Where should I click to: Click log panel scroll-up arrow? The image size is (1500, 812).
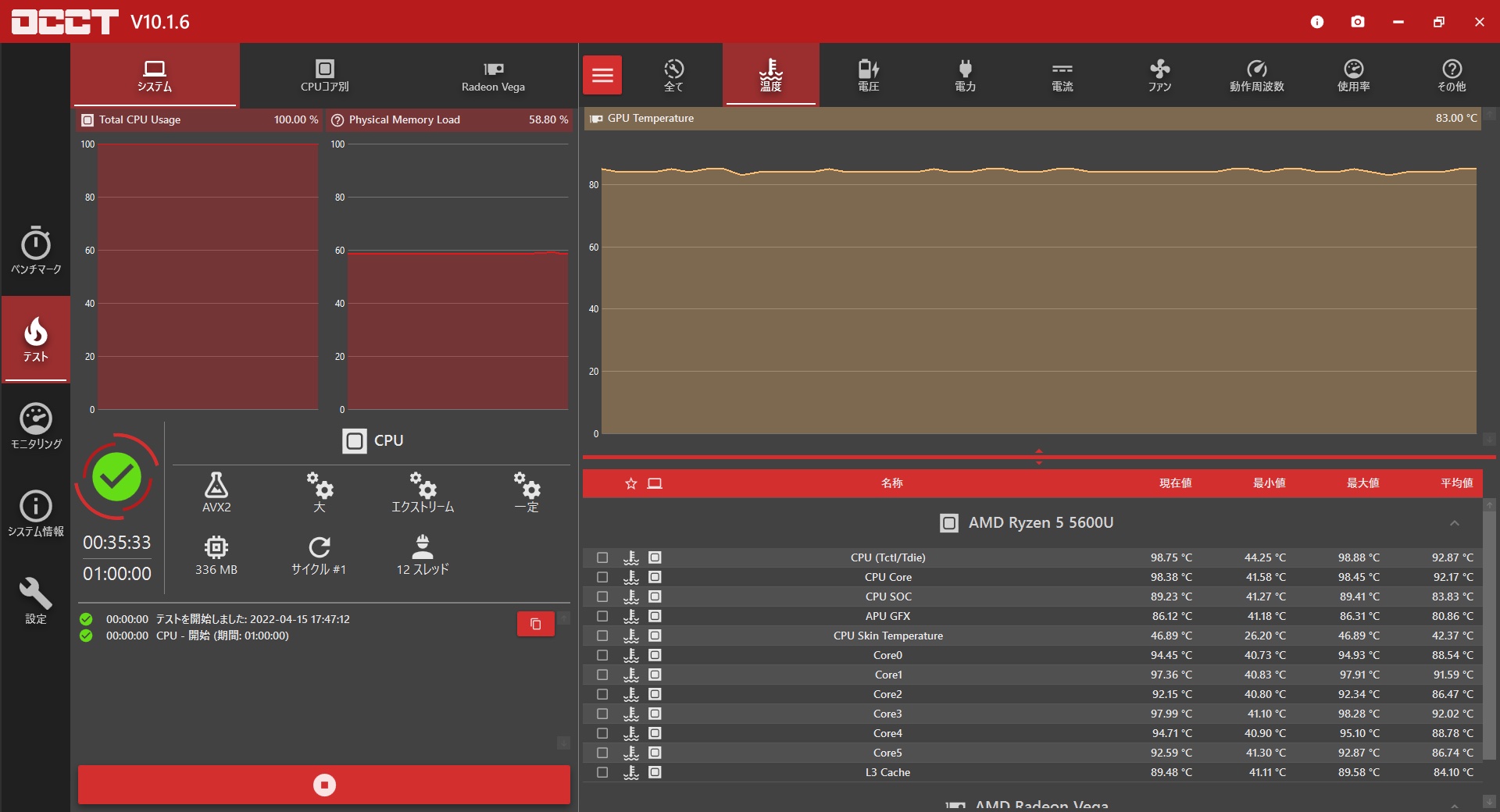pyautogui.click(x=563, y=618)
